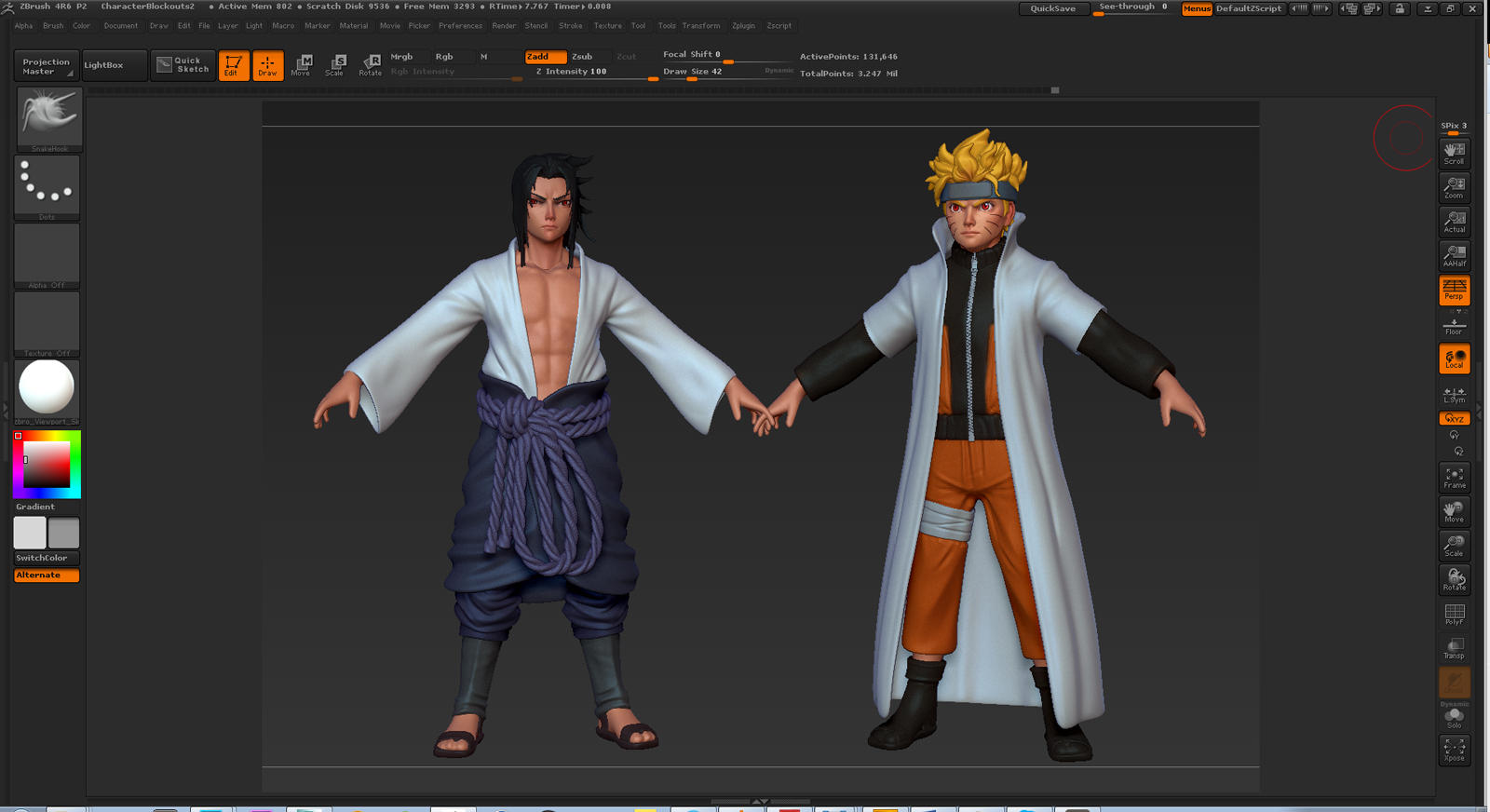
Task: Select the light gray main color swatch
Action: point(30,533)
